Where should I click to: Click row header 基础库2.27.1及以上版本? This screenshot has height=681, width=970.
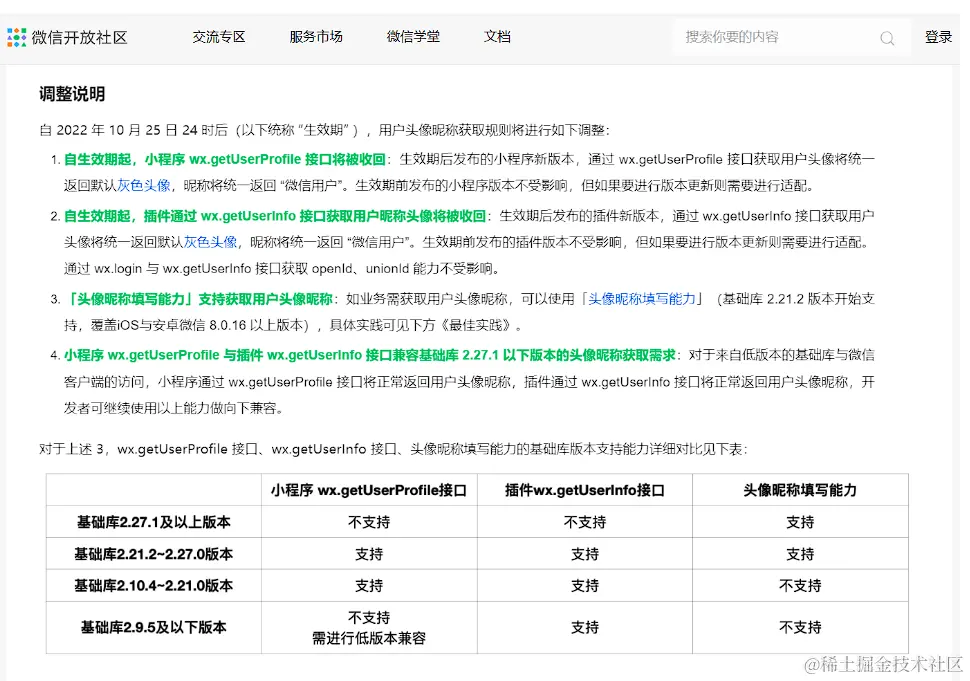(153, 522)
